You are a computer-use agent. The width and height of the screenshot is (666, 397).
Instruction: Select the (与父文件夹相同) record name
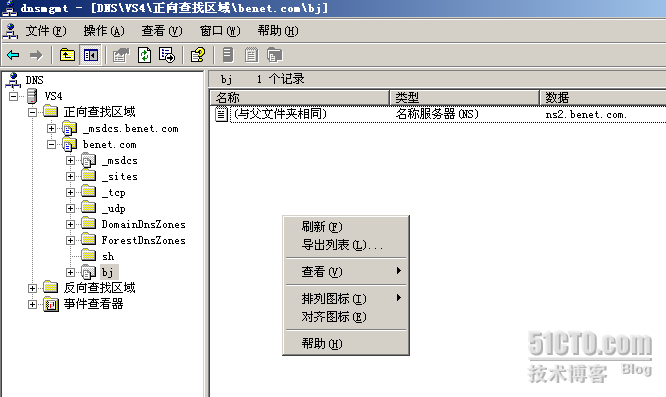point(280,114)
